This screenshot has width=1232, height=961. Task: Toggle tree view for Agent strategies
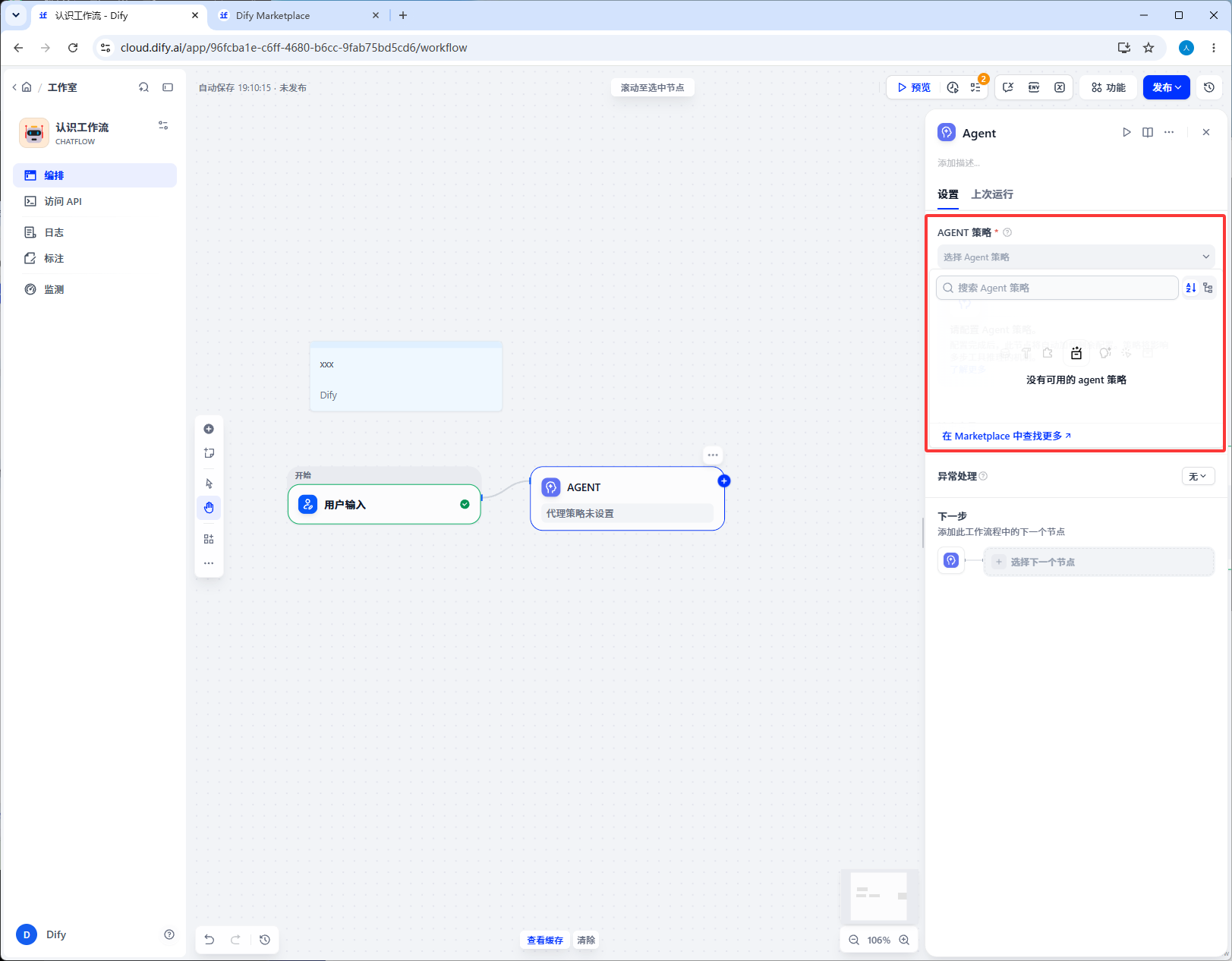point(1208,288)
